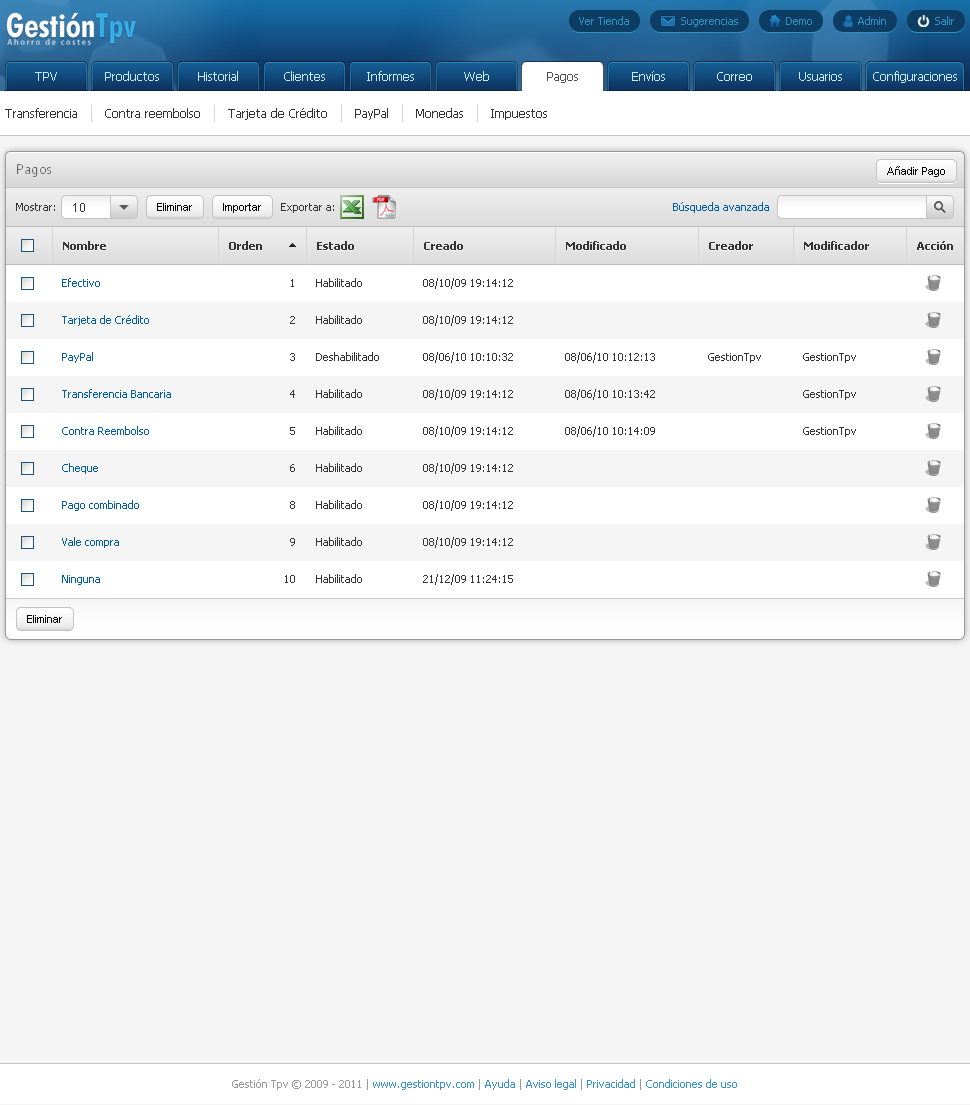Viewport: 970px width, 1105px height.
Task: Delete Transferencia Bancaria row via trash icon
Action: coord(933,394)
